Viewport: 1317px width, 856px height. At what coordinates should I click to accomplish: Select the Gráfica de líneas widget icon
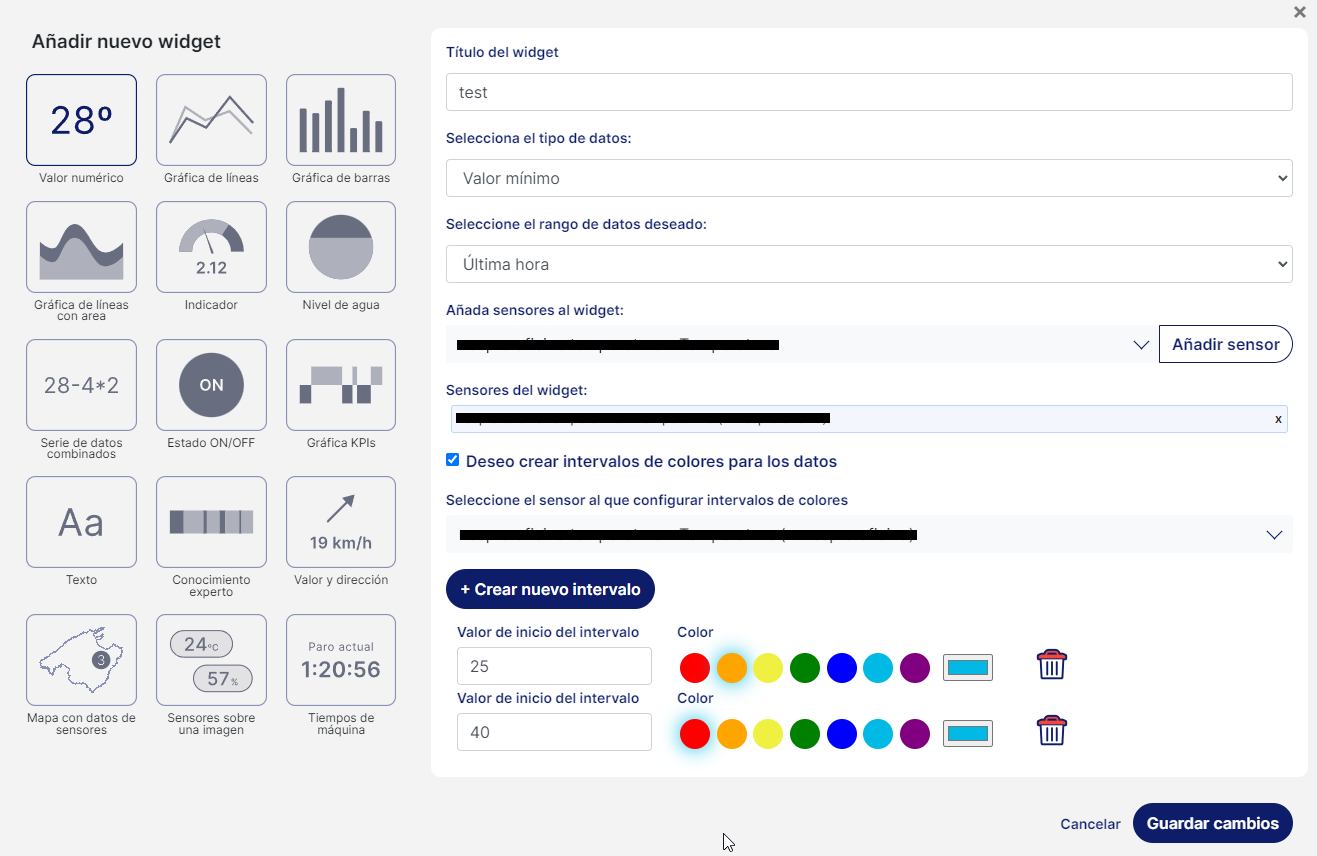click(x=211, y=120)
